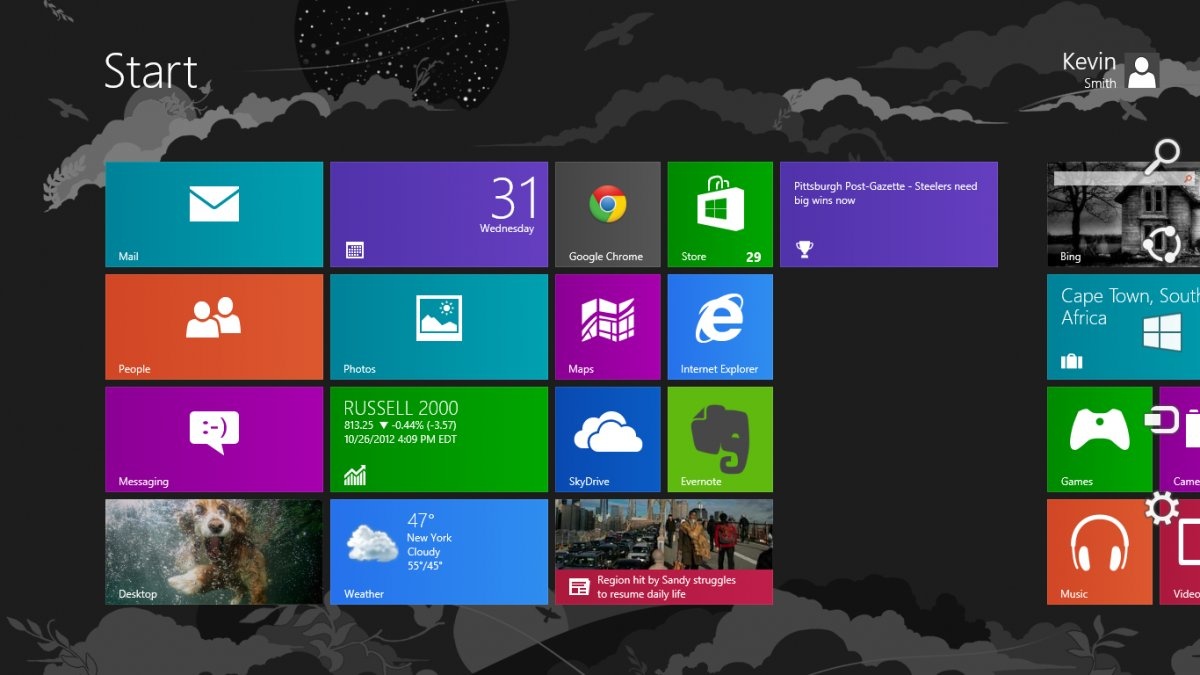Viewport: 1200px width, 675px height.
Task: Open the Maps app
Action: 607,327
